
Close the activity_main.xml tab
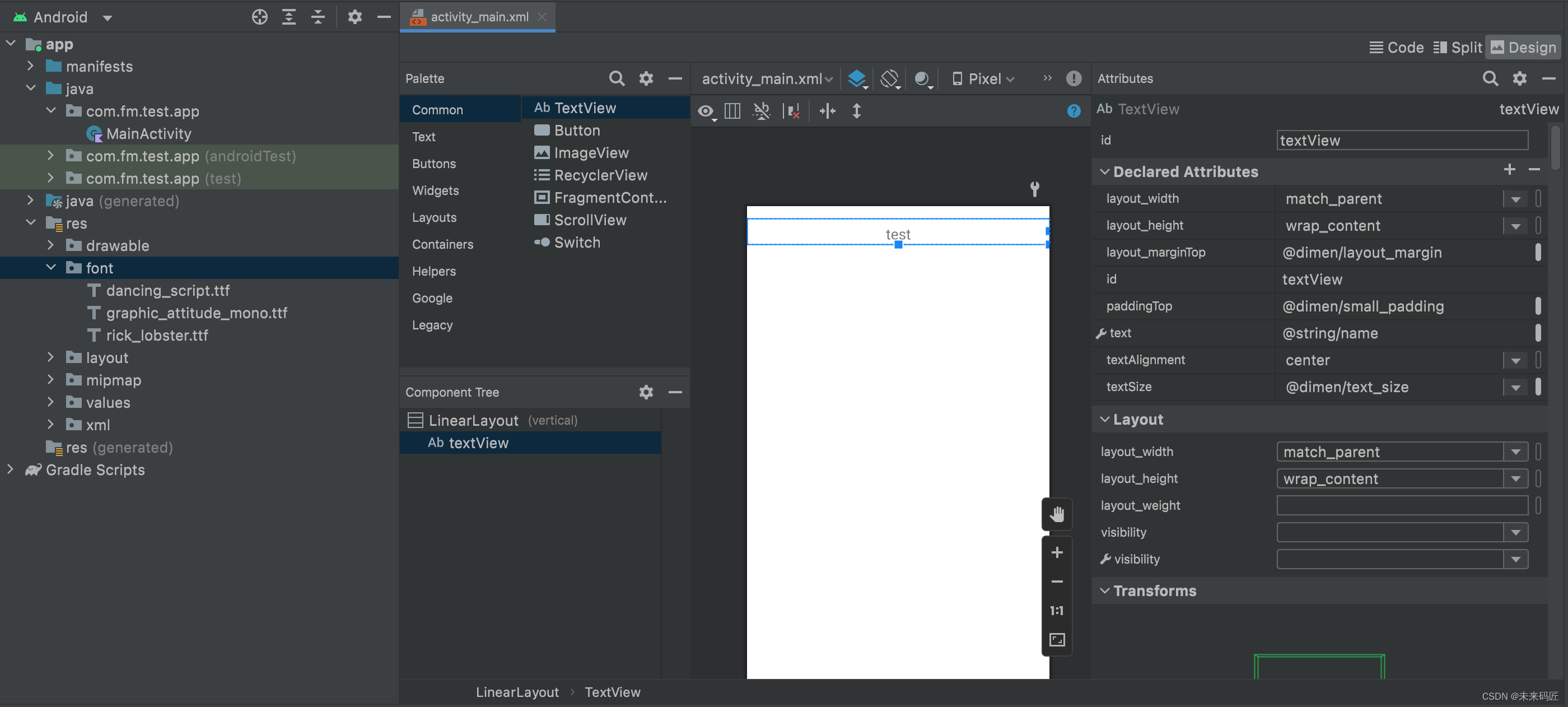coord(542,17)
